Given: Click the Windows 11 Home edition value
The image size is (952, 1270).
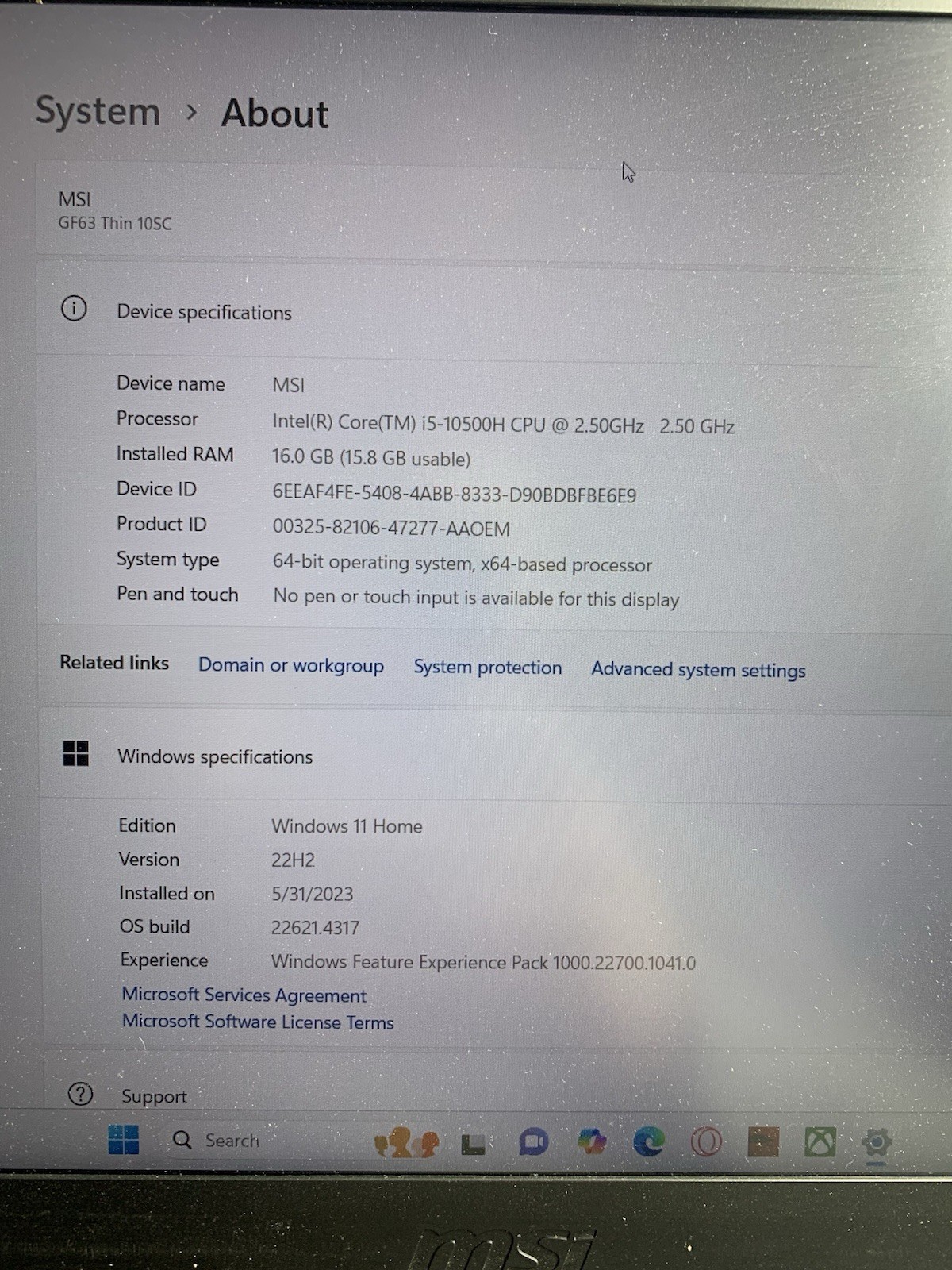Looking at the screenshot, I should pos(347,826).
